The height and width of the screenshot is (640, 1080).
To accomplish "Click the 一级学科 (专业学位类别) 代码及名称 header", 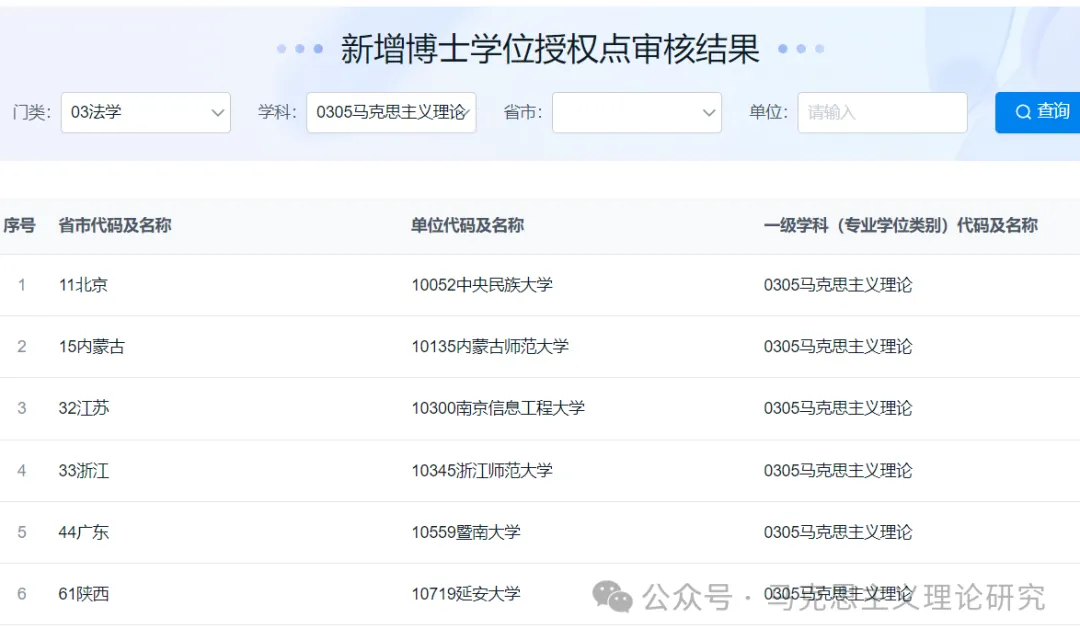I will pos(901,225).
